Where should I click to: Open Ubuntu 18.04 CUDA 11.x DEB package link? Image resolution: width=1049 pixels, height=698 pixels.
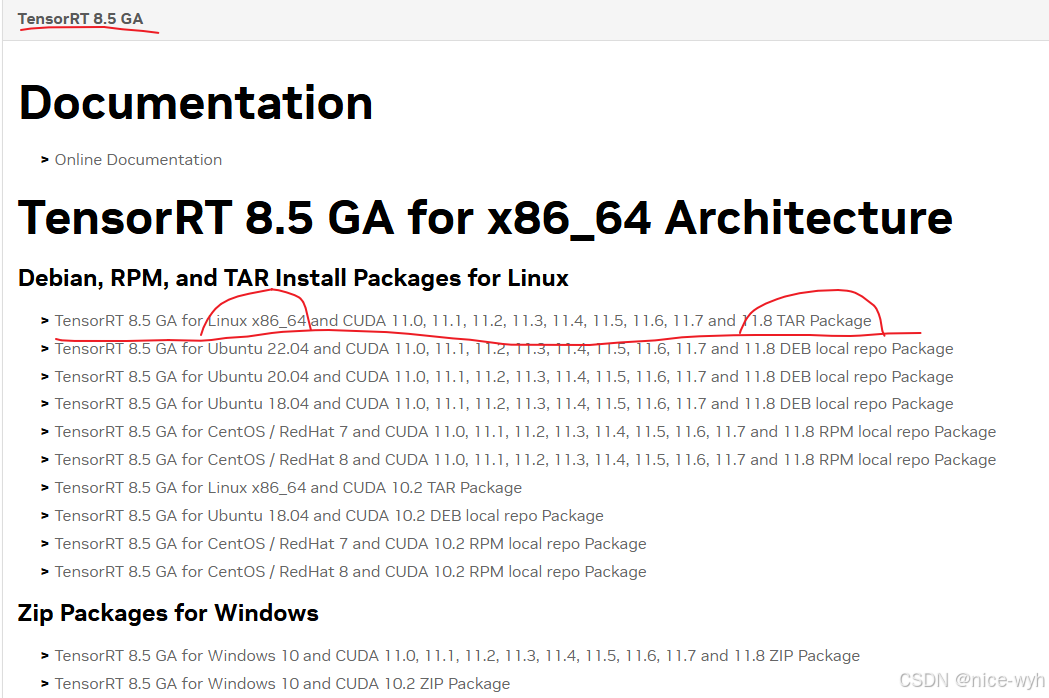click(x=504, y=404)
